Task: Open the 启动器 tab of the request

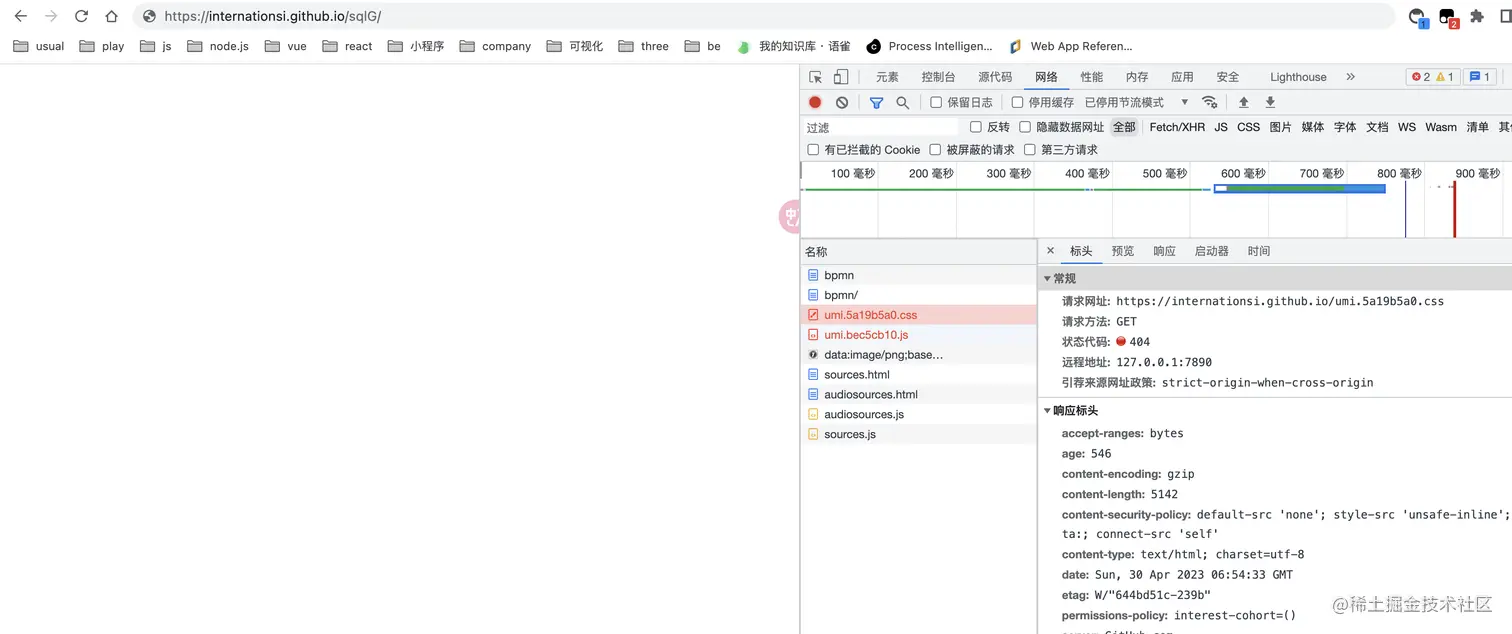Action: pyautogui.click(x=1212, y=251)
